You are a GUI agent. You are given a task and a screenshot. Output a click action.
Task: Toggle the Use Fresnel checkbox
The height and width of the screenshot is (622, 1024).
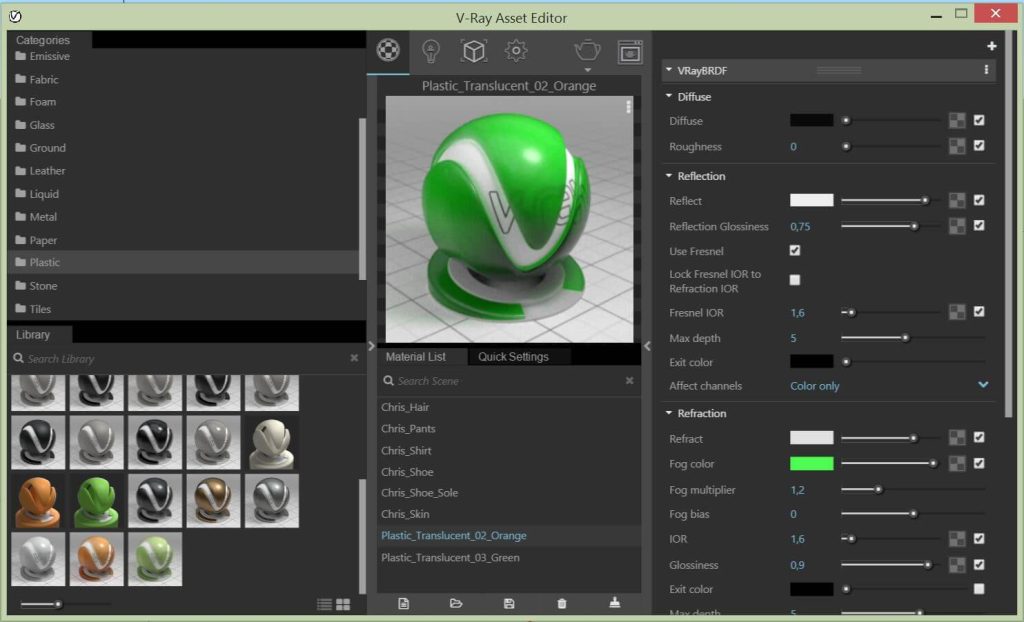coord(795,250)
